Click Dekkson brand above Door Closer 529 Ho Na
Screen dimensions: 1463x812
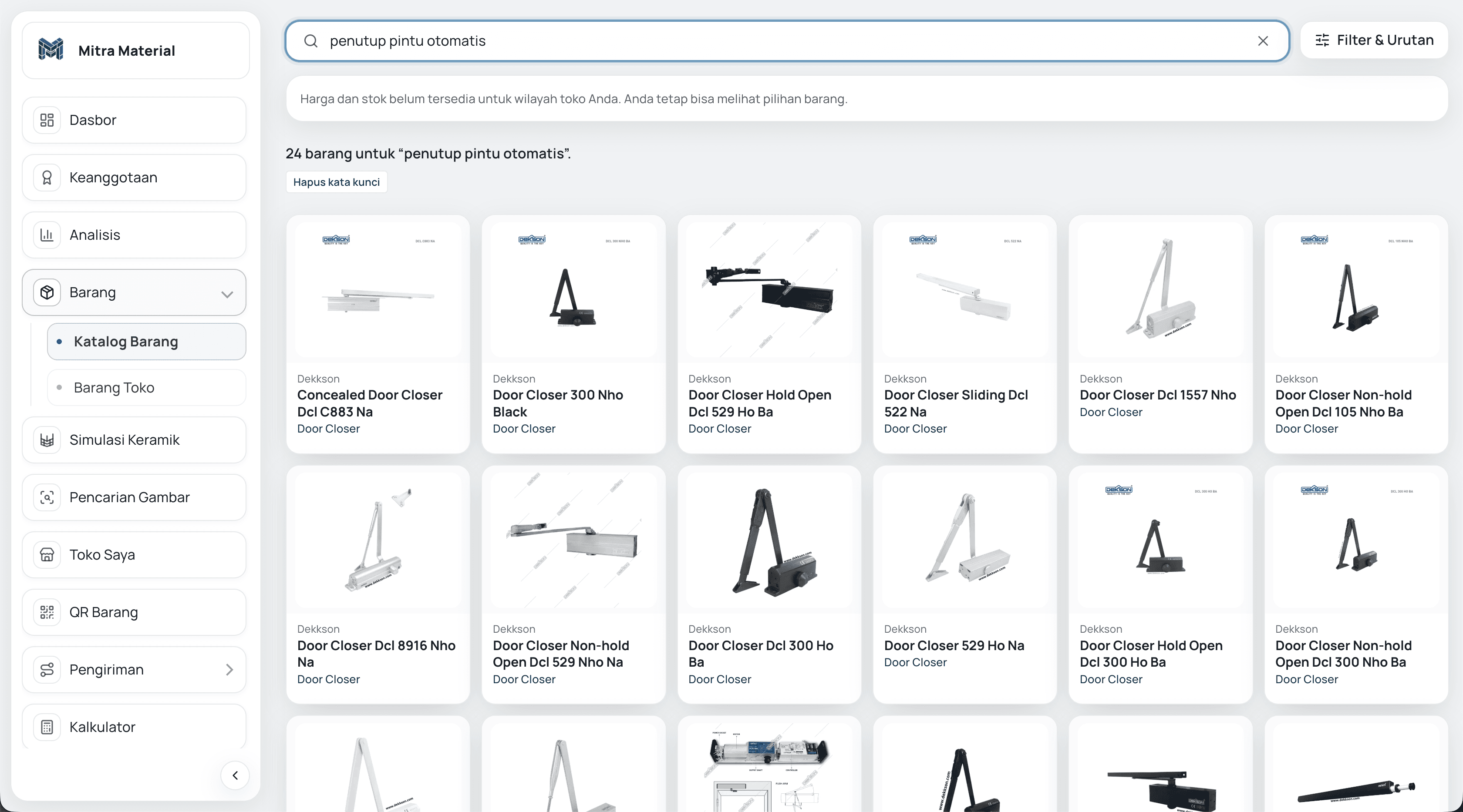[x=905, y=629]
